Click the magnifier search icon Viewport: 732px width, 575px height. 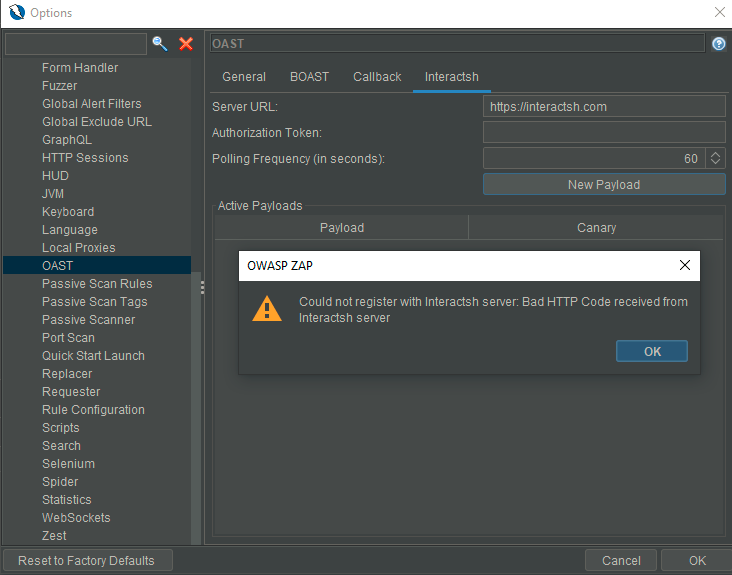coord(160,44)
